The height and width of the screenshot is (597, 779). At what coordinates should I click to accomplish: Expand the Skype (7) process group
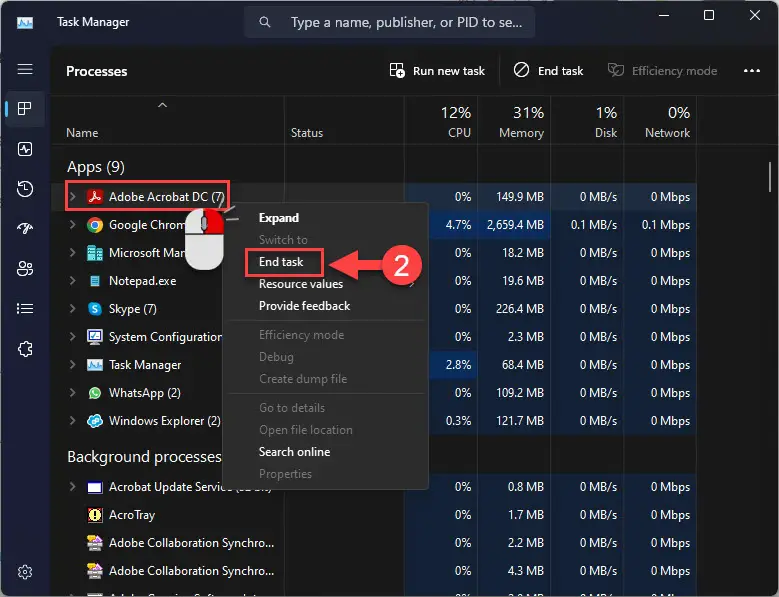click(x=73, y=309)
